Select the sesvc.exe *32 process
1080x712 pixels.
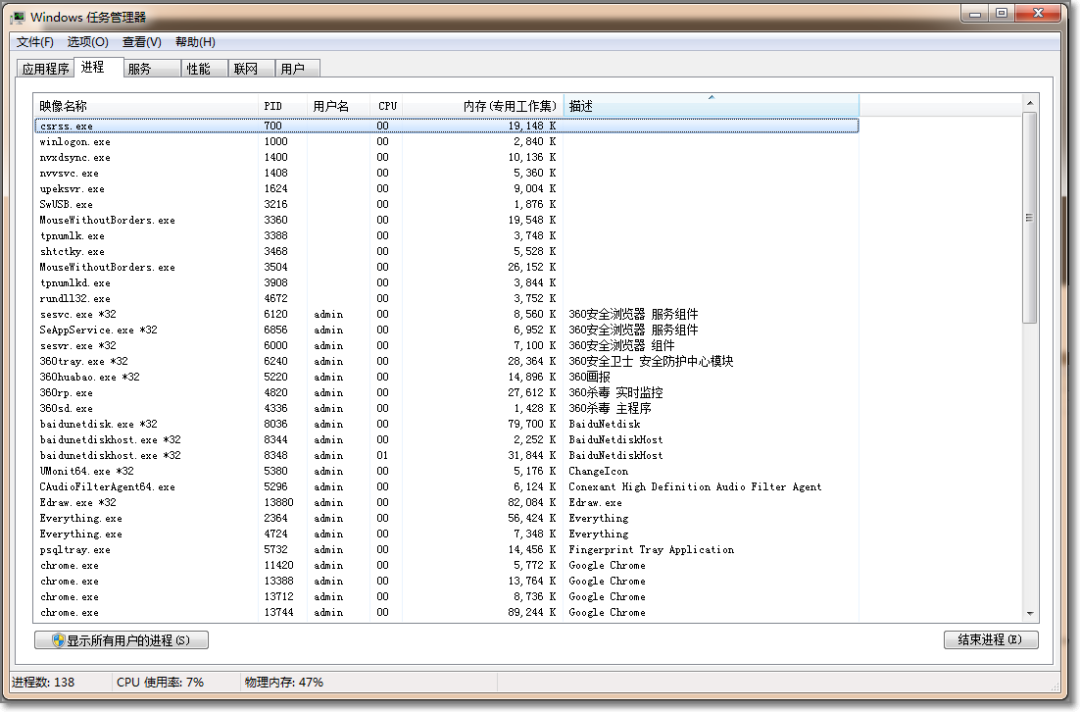tap(446, 315)
